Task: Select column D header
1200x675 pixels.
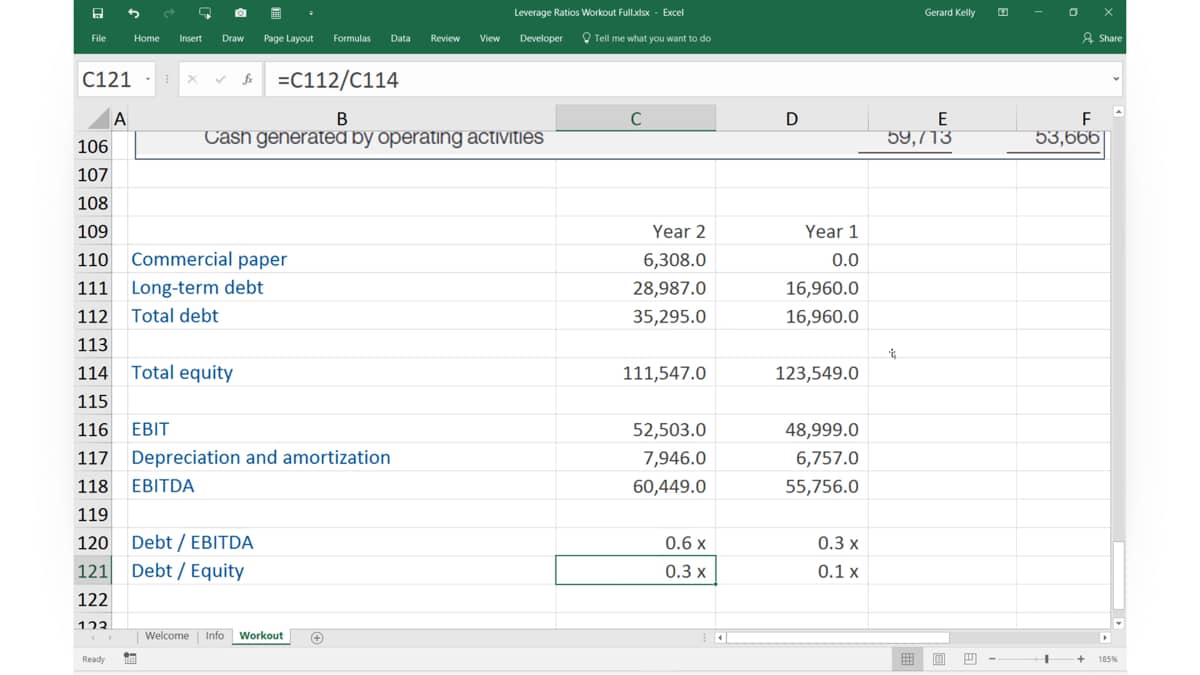Action: (x=791, y=118)
